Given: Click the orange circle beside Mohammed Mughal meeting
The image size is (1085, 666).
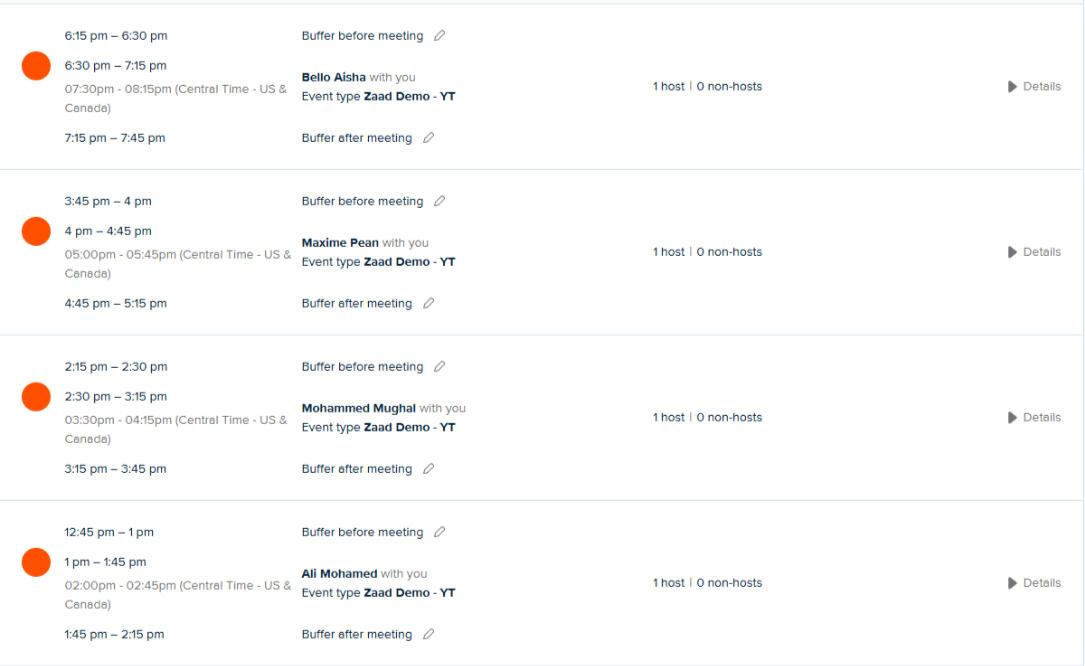Looking at the screenshot, I should pos(36,397).
